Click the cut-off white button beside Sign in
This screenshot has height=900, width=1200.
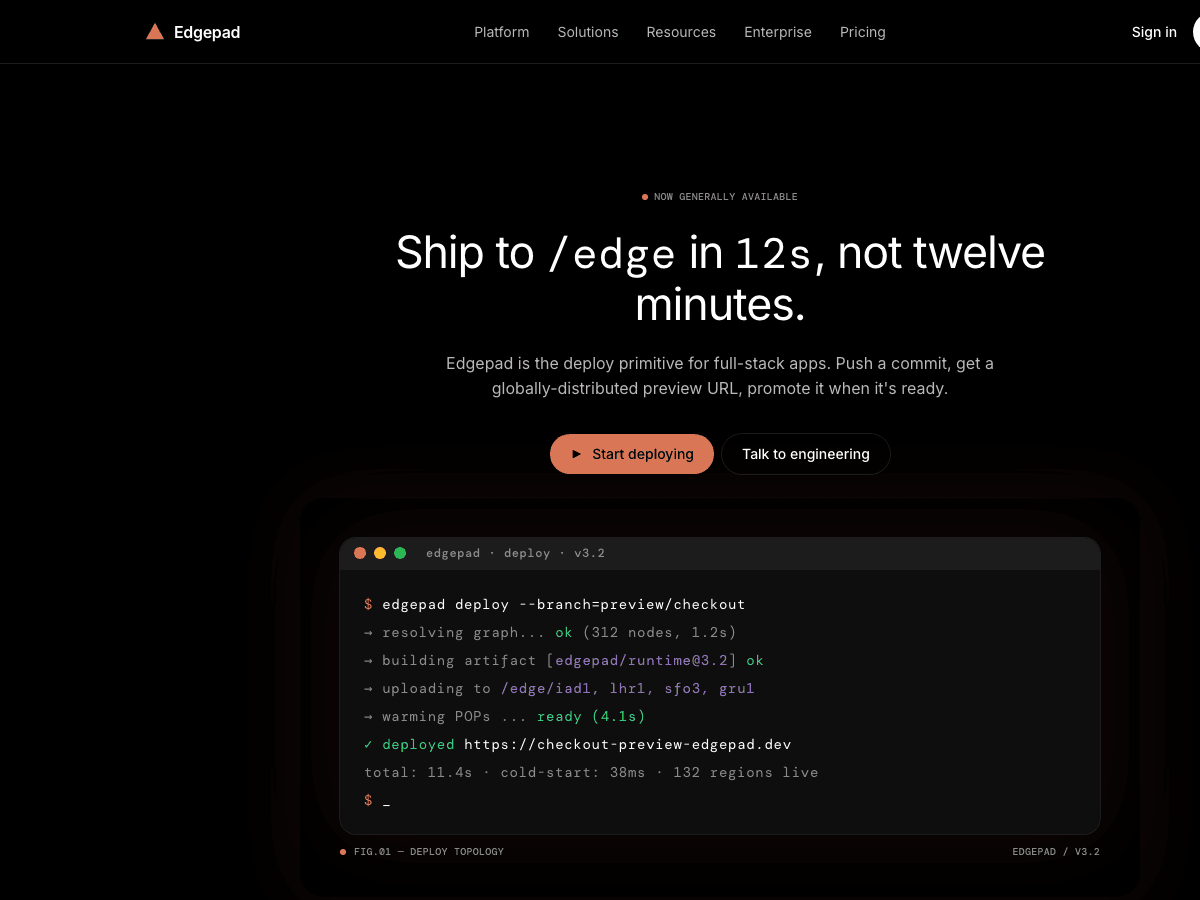point(1196,32)
